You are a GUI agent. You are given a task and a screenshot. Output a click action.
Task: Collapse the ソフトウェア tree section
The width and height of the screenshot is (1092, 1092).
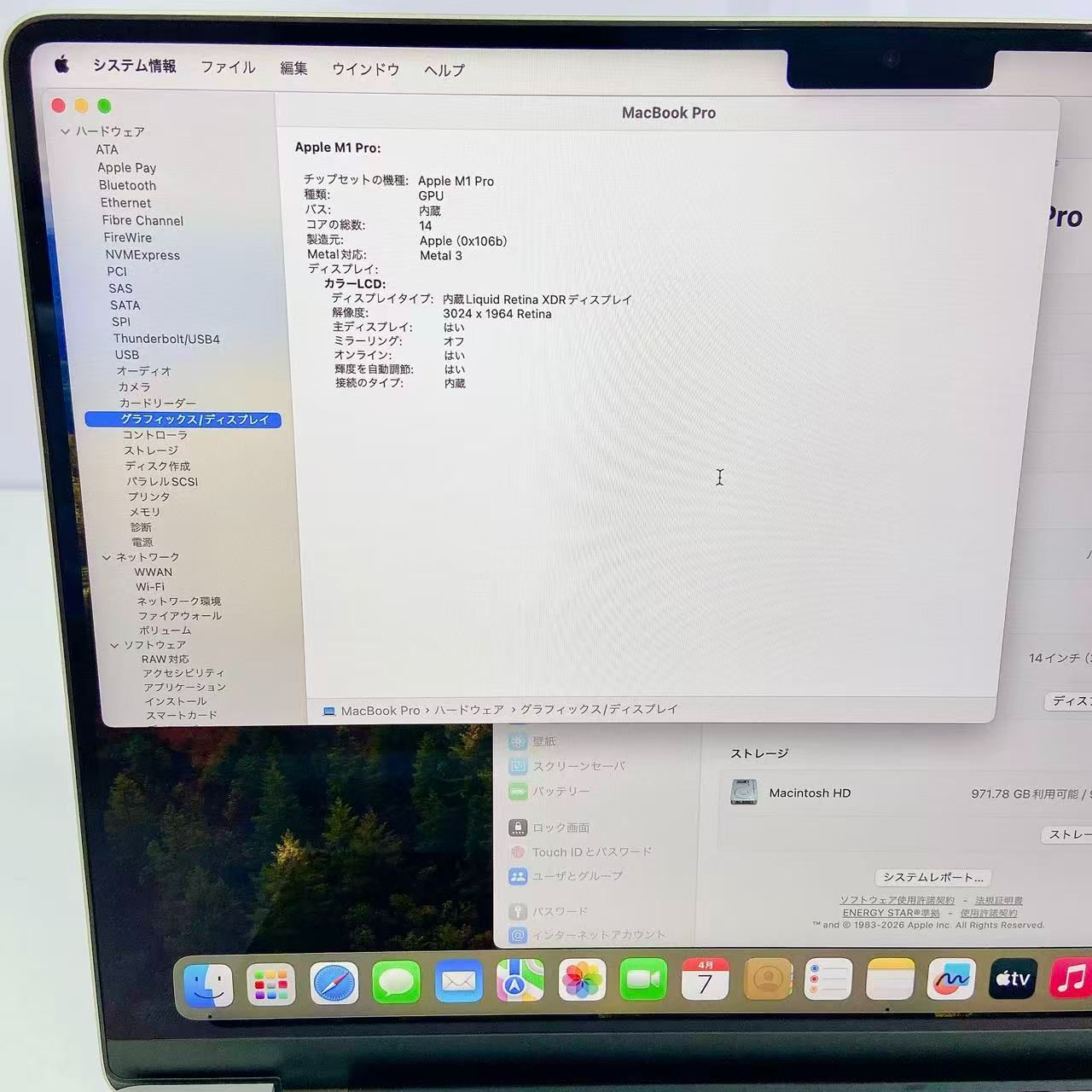click(x=114, y=645)
